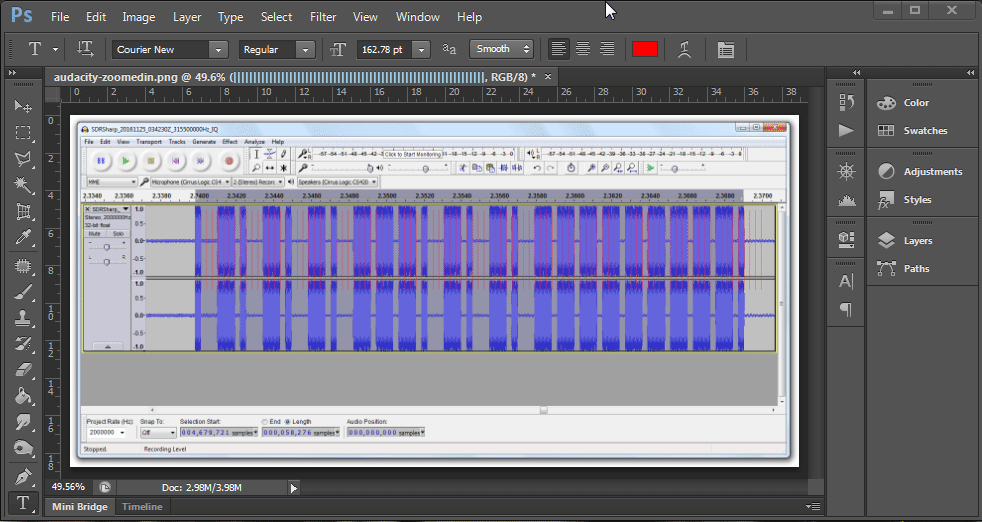Set left text alignment
This screenshot has width=982, height=522.
point(559,49)
